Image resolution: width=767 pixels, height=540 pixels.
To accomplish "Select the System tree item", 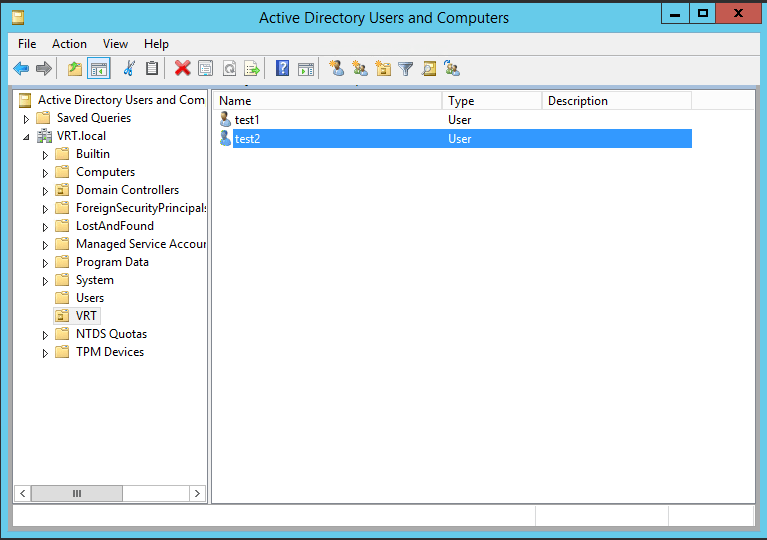I will (x=94, y=280).
